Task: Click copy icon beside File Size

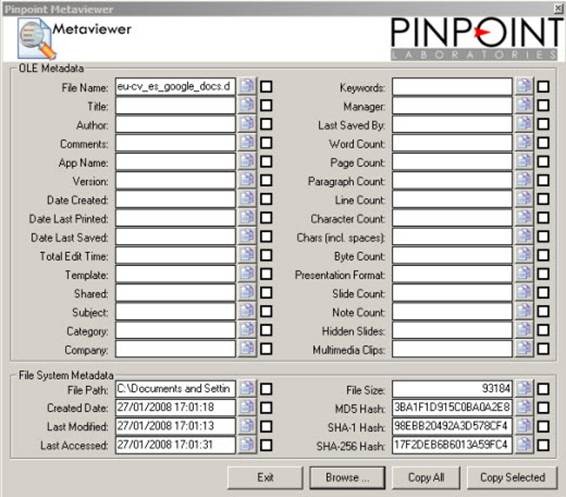Action: coord(524,389)
